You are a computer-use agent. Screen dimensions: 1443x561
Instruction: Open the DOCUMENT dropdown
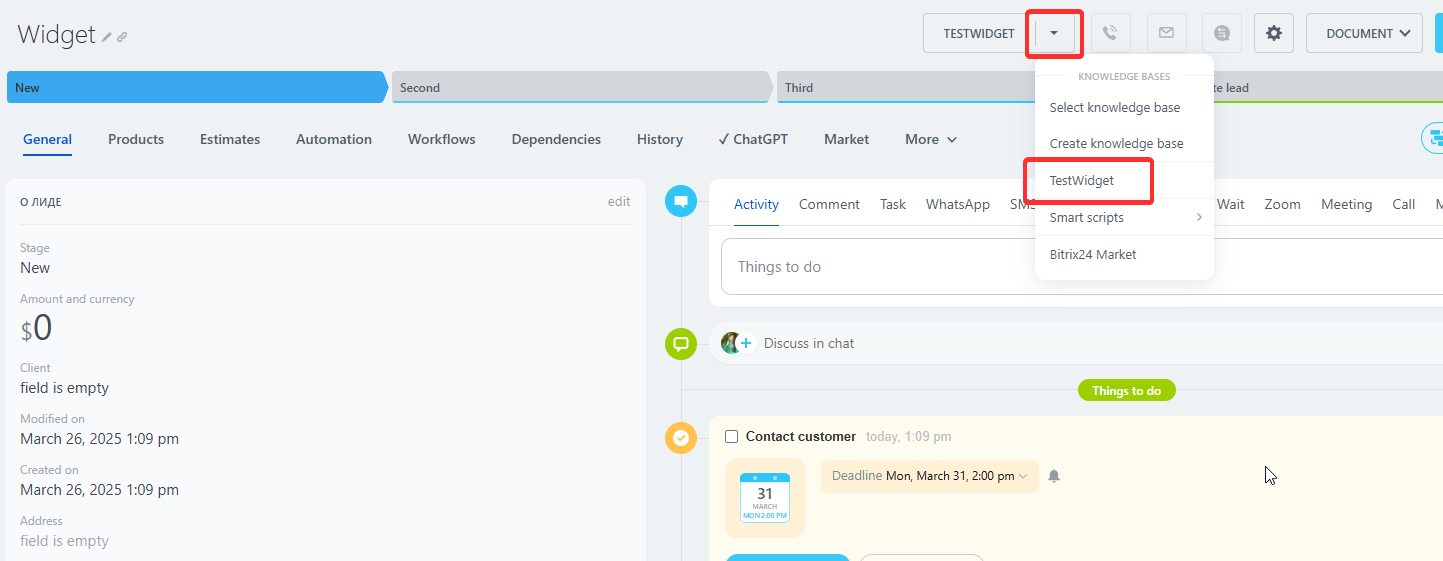click(x=1364, y=33)
